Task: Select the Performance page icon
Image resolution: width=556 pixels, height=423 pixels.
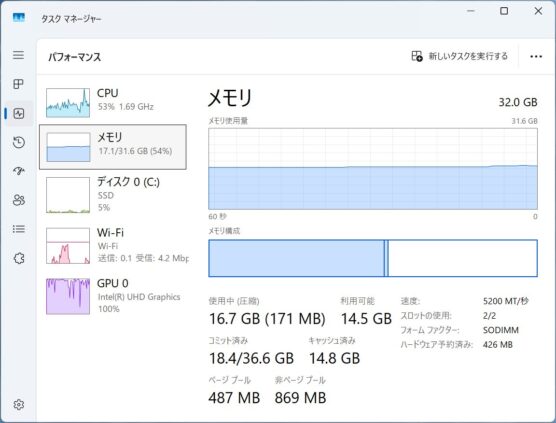Action: pyautogui.click(x=18, y=113)
